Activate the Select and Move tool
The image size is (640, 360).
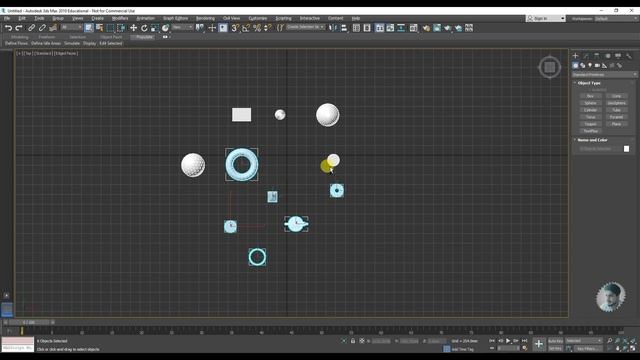click(133, 28)
